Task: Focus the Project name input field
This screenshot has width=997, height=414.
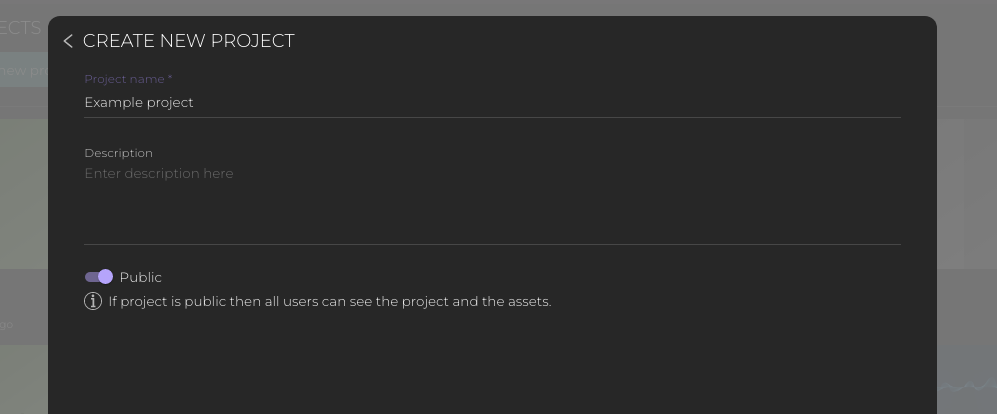Action: pos(492,102)
